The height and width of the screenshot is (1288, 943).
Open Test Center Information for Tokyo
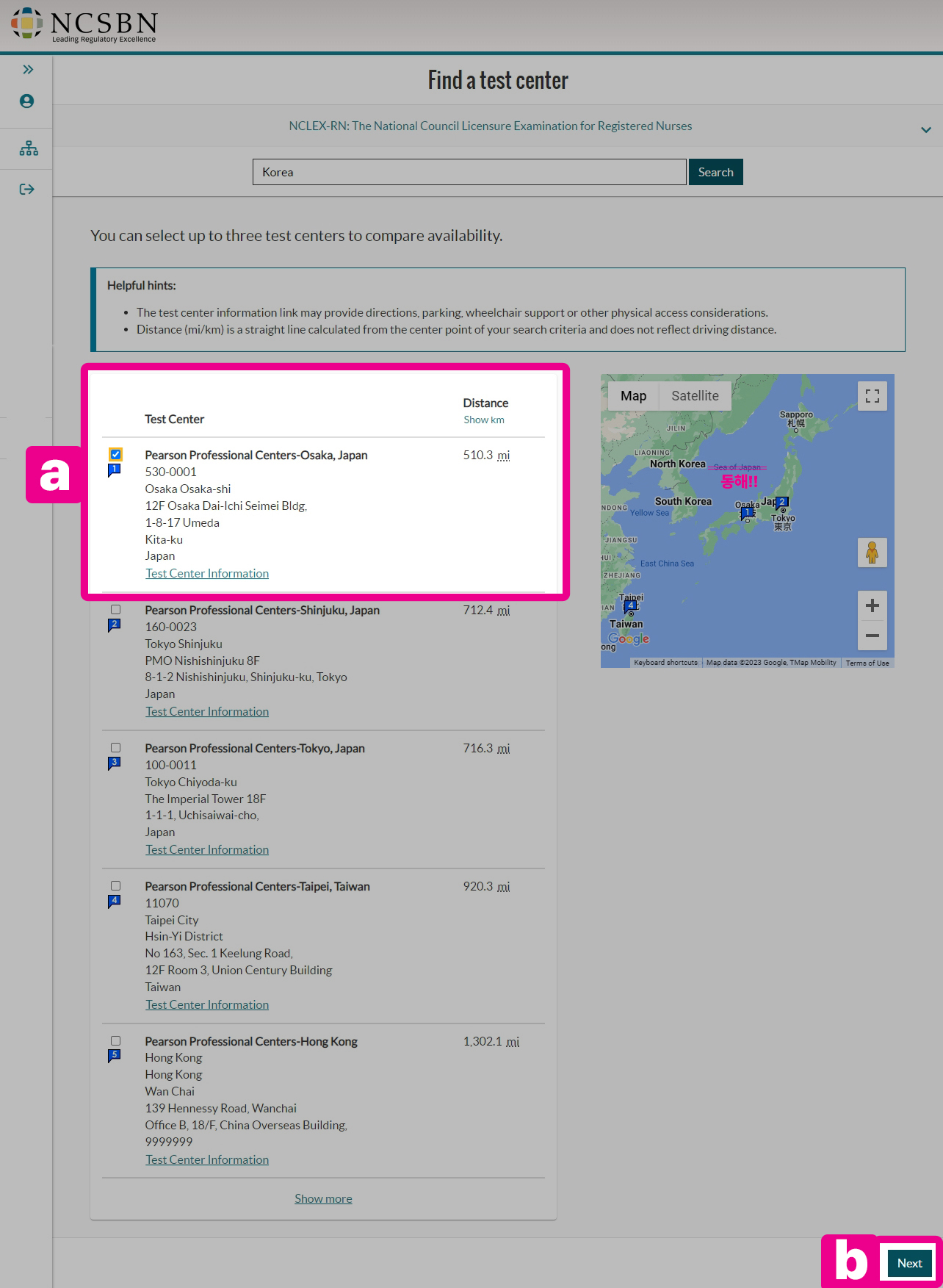point(207,849)
